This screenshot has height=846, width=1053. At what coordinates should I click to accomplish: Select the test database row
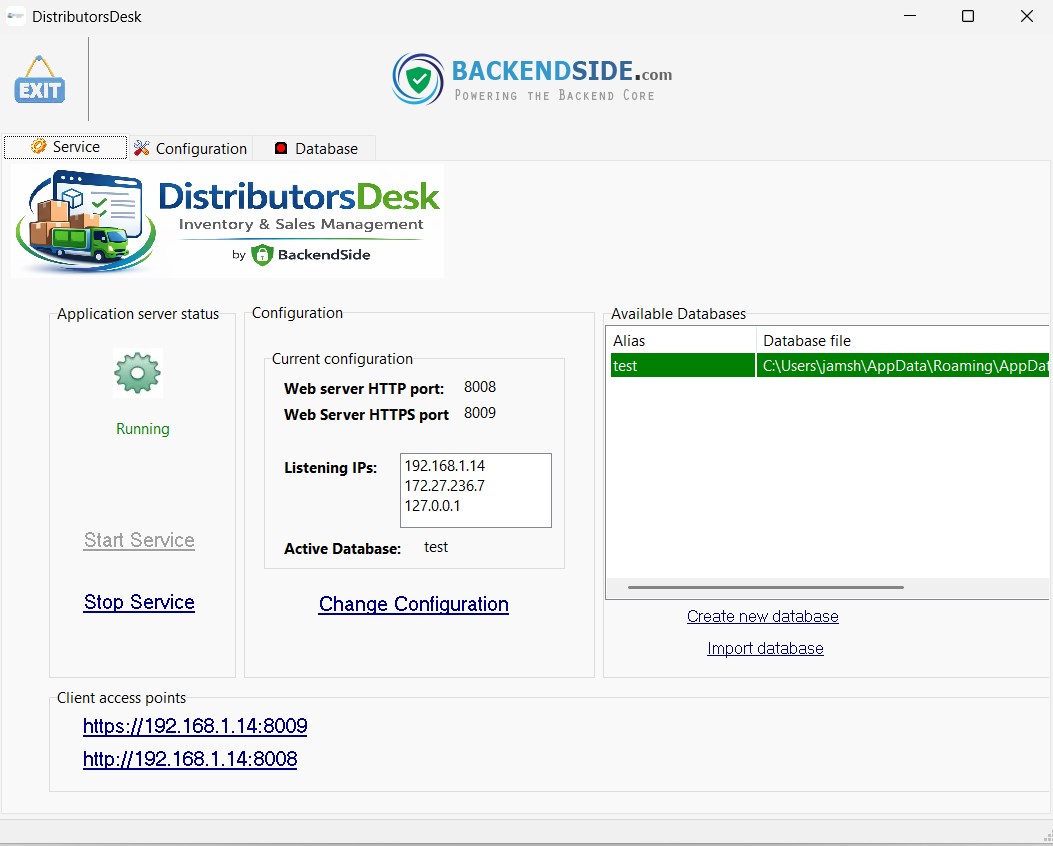tap(680, 366)
